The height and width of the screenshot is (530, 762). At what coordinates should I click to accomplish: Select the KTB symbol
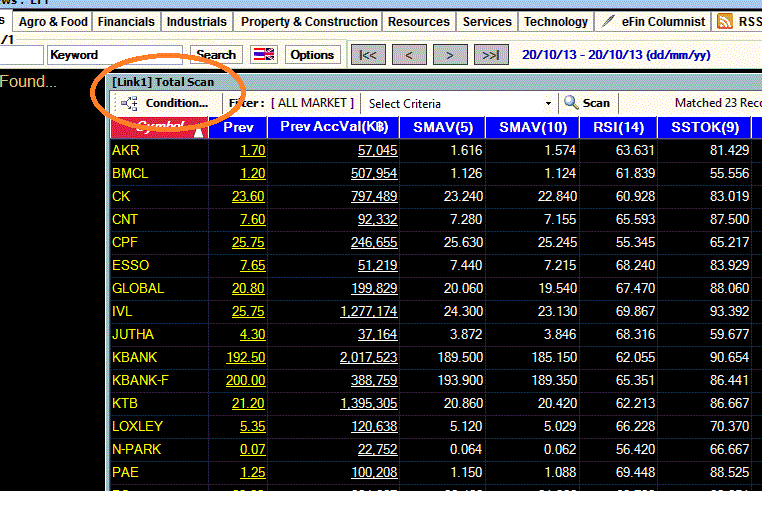point(125,403)
